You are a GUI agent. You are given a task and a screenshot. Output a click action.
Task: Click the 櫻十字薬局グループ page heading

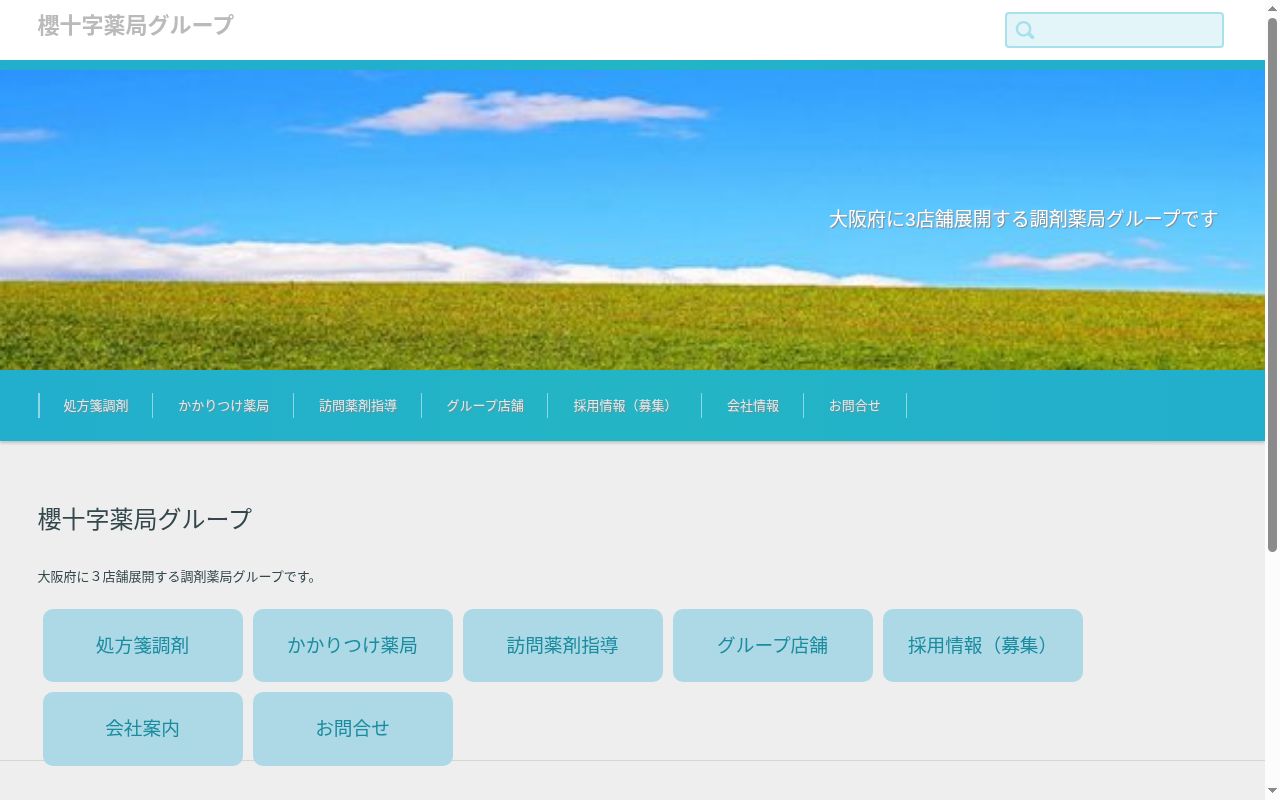click(x=145, y=518)
